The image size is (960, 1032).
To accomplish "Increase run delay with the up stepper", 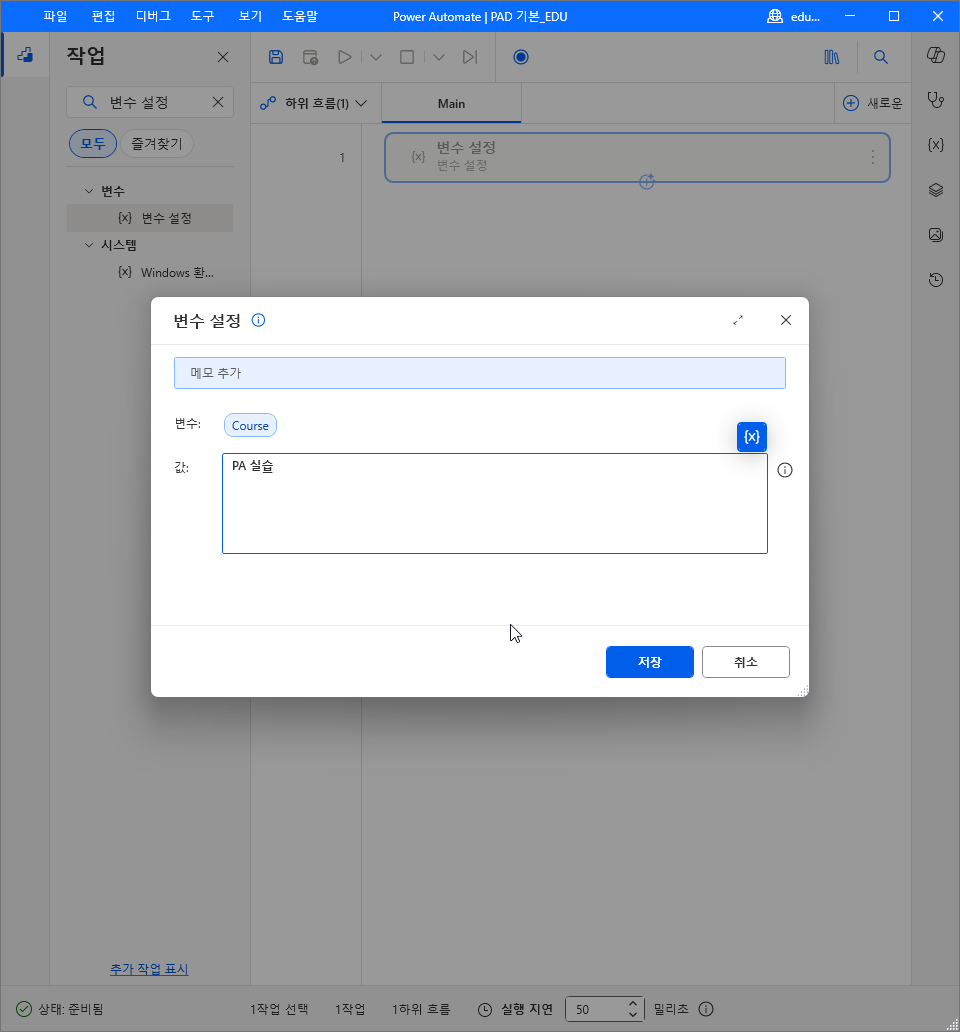I will coord(632,1004).
